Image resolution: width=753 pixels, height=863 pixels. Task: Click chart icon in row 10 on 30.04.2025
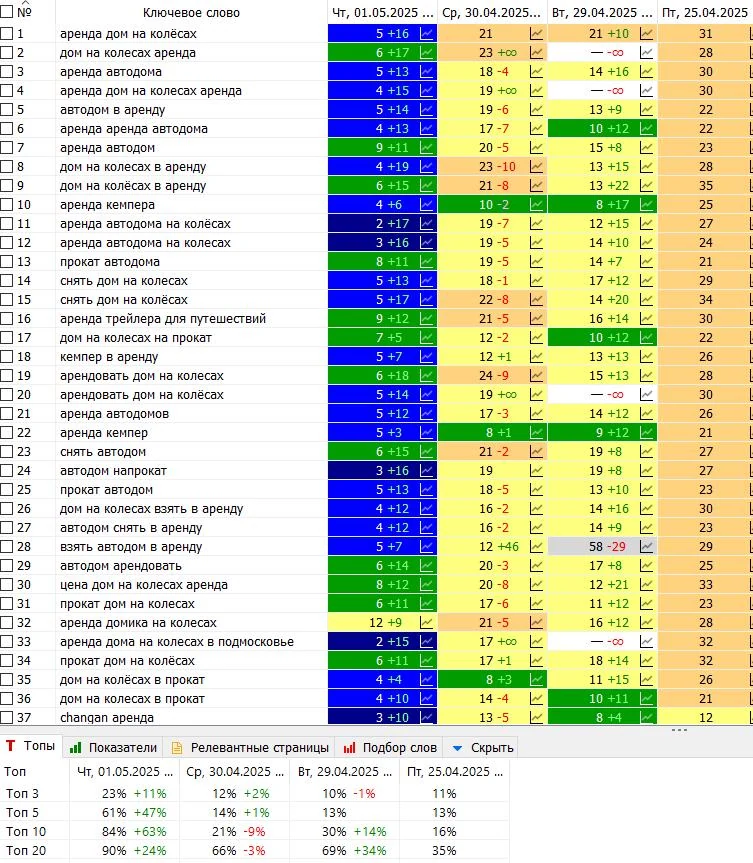click(536, 205)
